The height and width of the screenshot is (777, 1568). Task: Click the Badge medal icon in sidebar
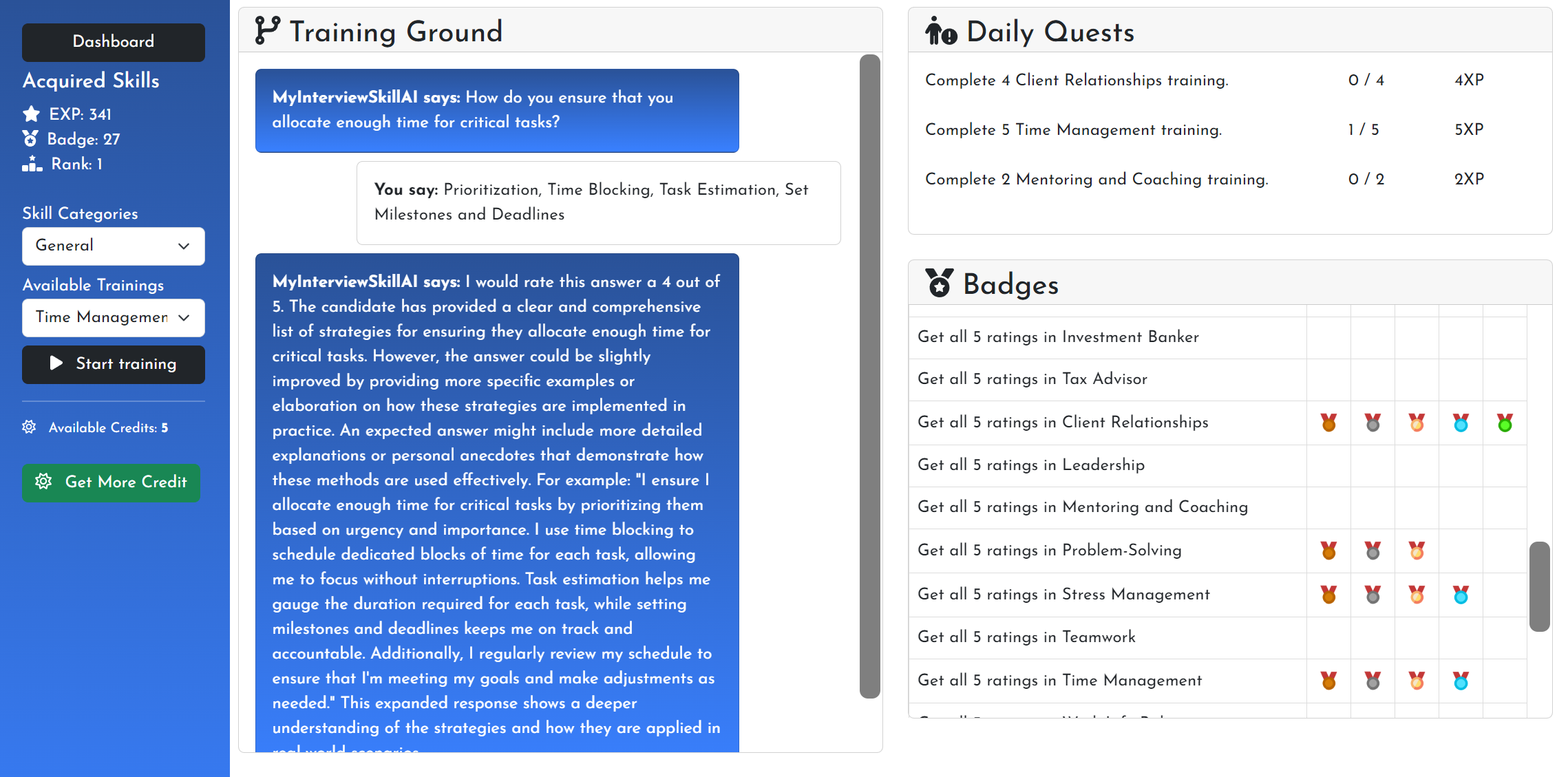tap(30, 139)
